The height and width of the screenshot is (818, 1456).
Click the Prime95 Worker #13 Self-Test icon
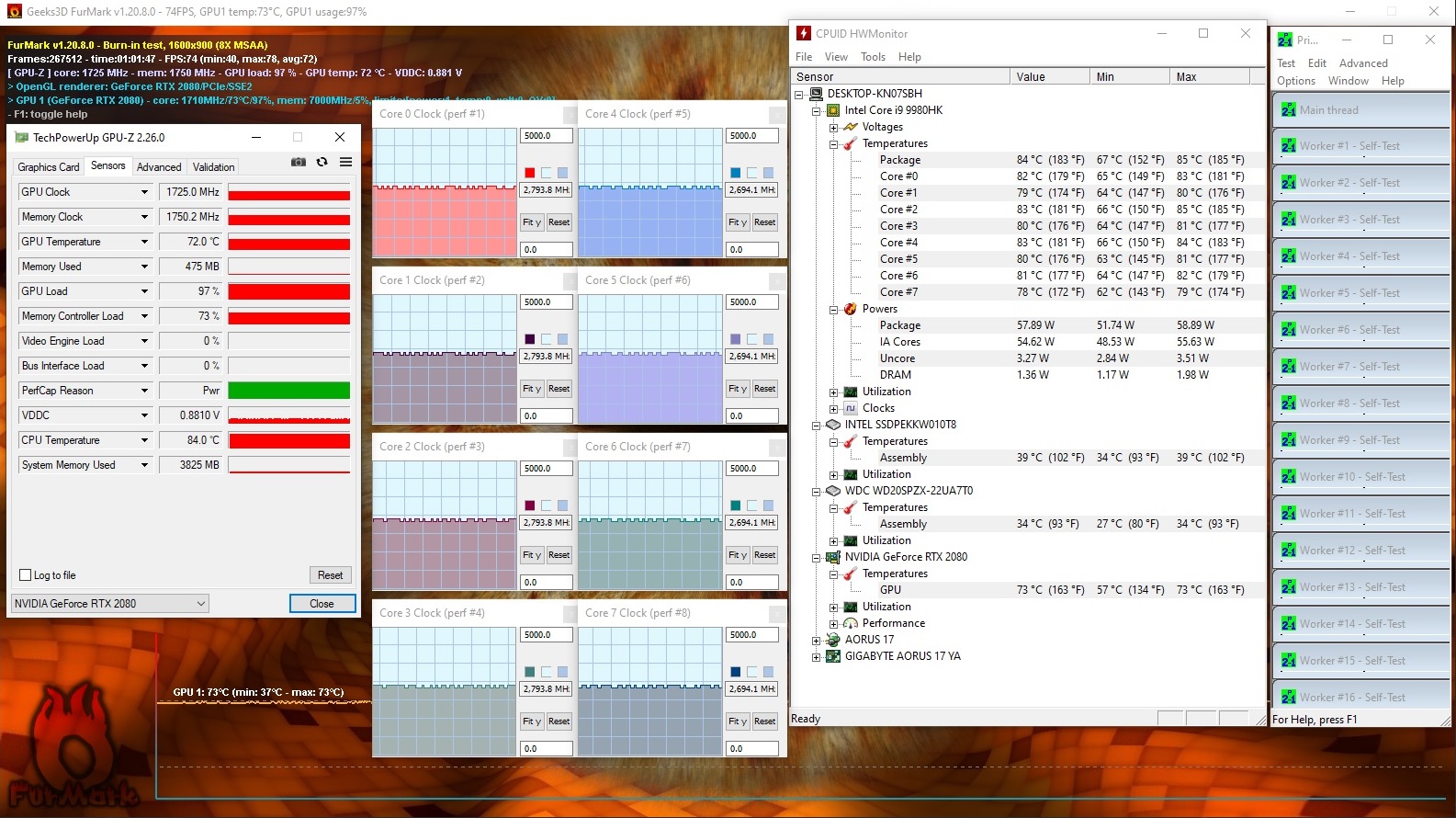tap(1289, 586)
